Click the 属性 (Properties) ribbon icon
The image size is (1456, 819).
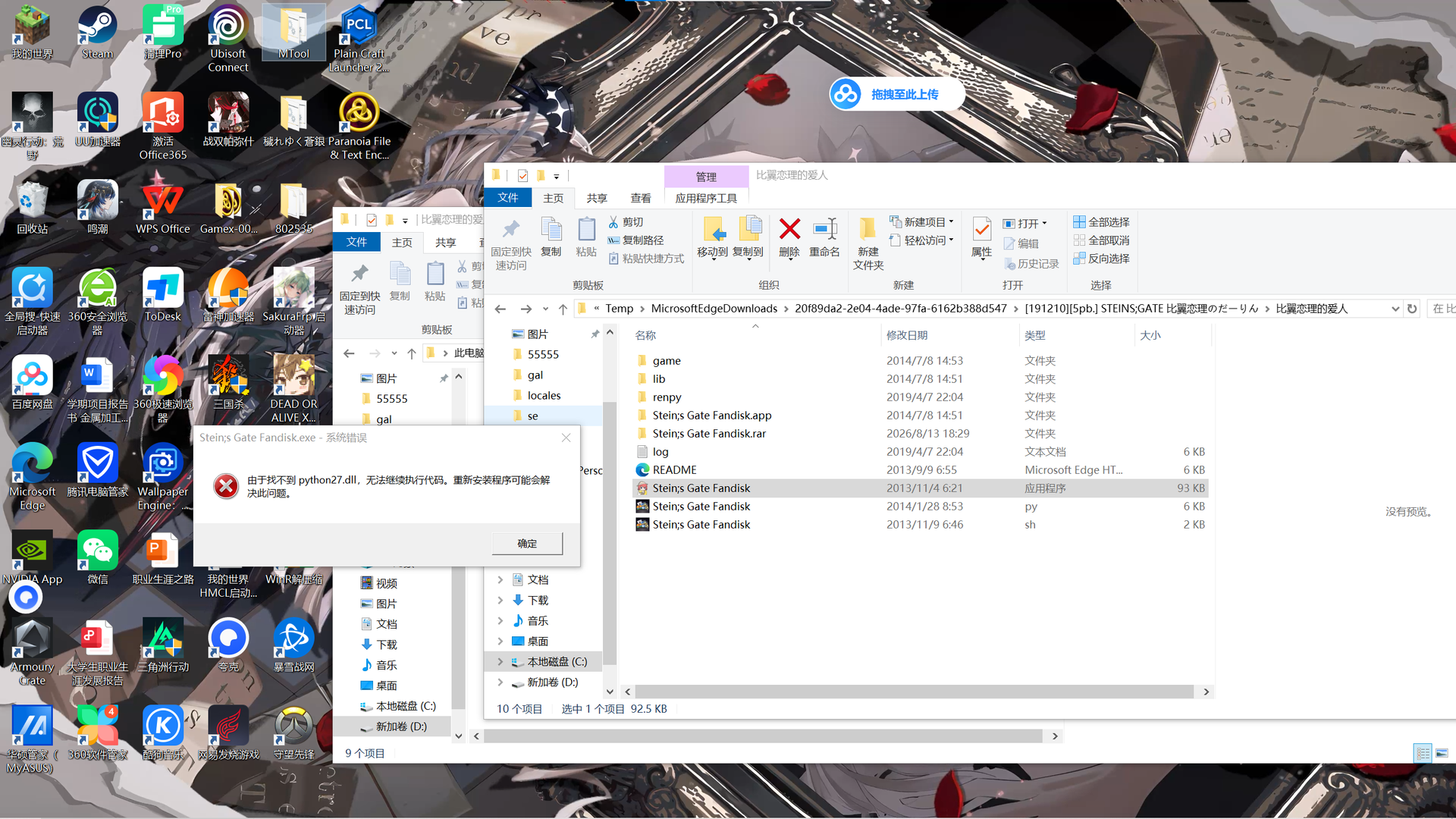point(981,237)
